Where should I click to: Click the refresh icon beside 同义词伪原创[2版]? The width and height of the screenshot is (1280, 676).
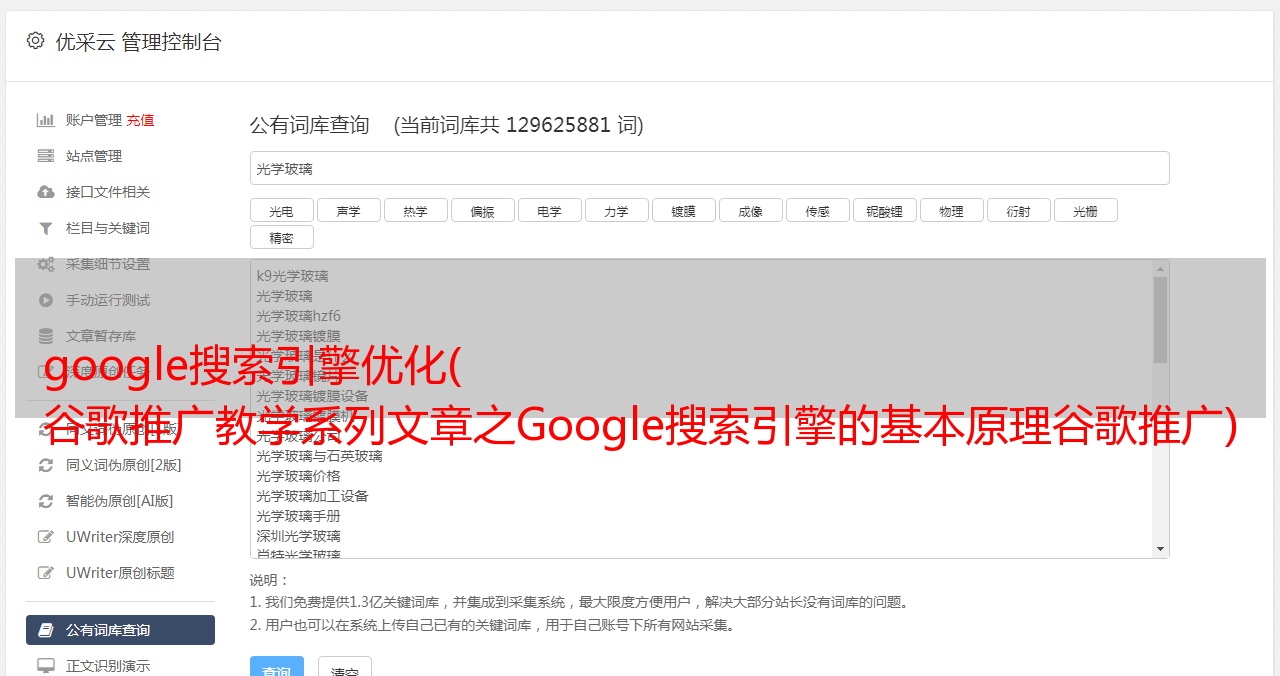tap(46, 465)
